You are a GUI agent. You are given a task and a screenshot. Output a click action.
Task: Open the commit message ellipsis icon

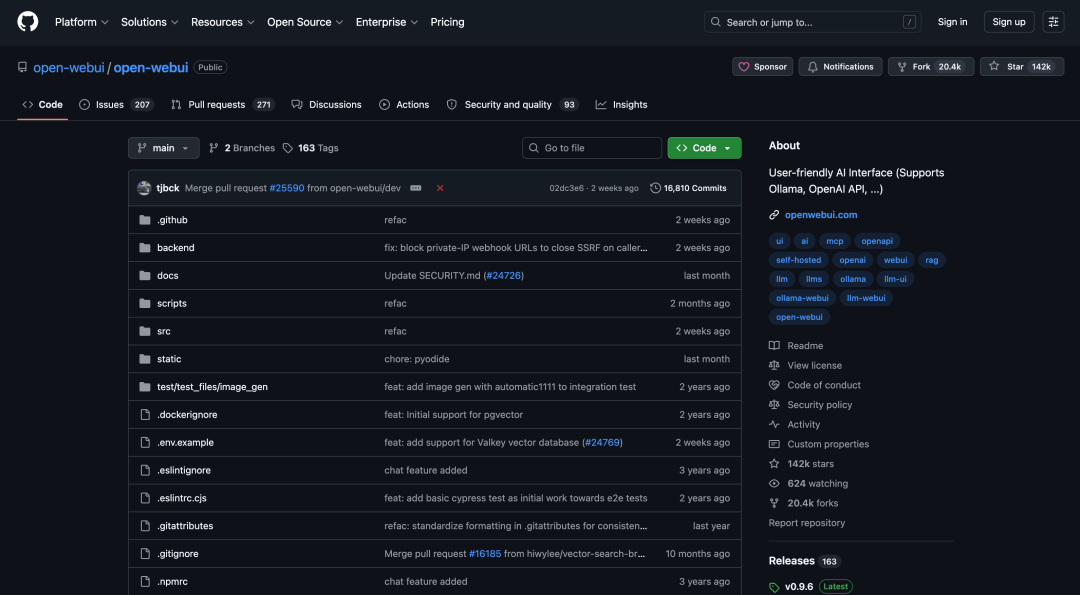pos(416,188)
